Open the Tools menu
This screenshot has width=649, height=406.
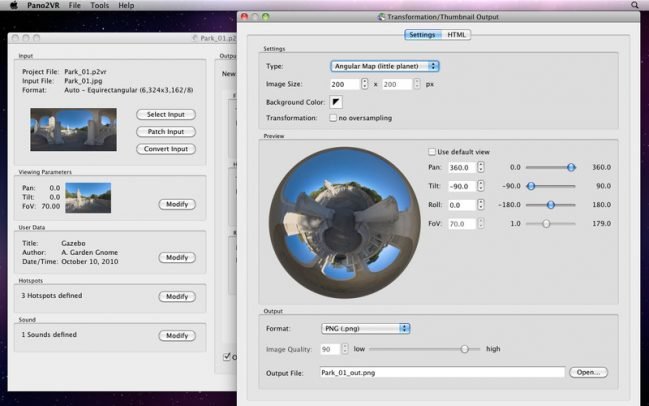(99, 5)
